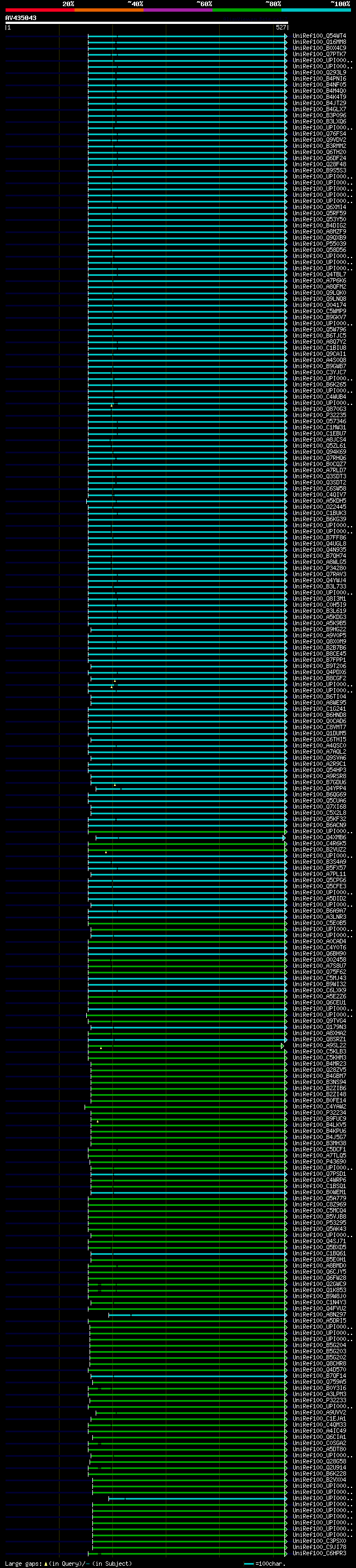Open hit UniRef100_Q54WT4
Viewport: 356px width, 1568px height.
pos(319,36)
